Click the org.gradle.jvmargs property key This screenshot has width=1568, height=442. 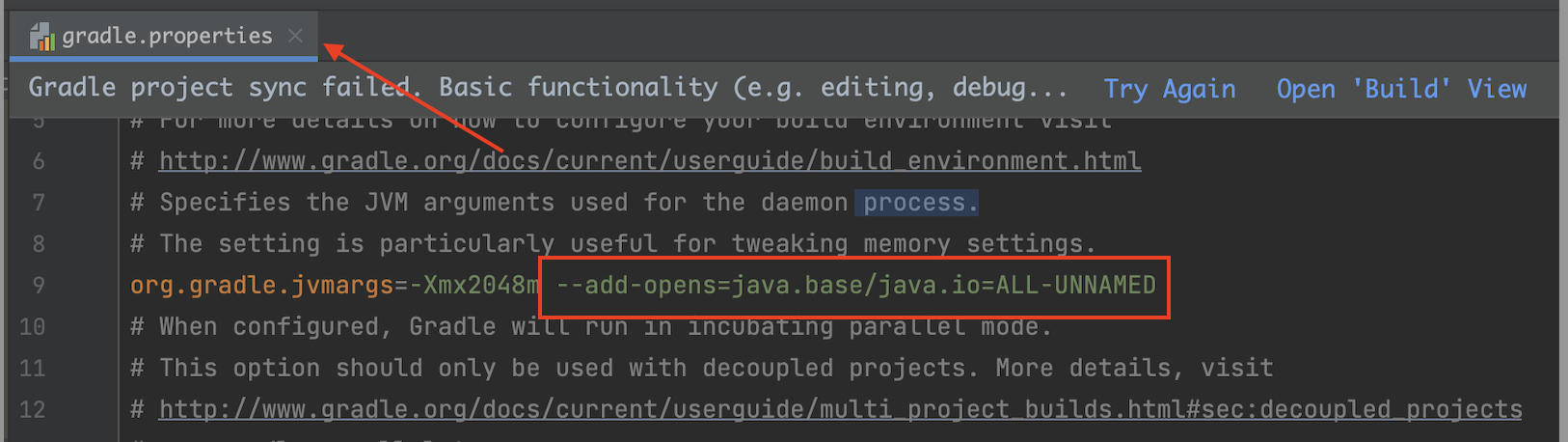pyautogui.click(x=261, y=286)
